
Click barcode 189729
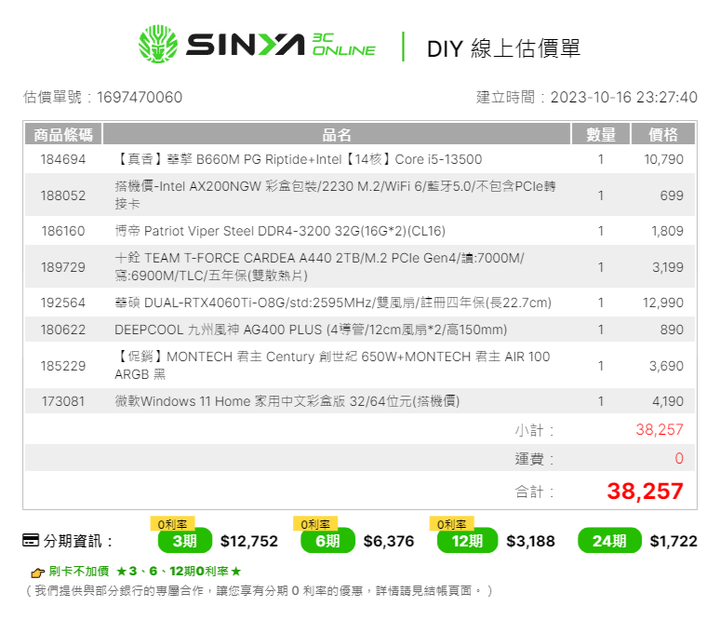coord(63,267)
